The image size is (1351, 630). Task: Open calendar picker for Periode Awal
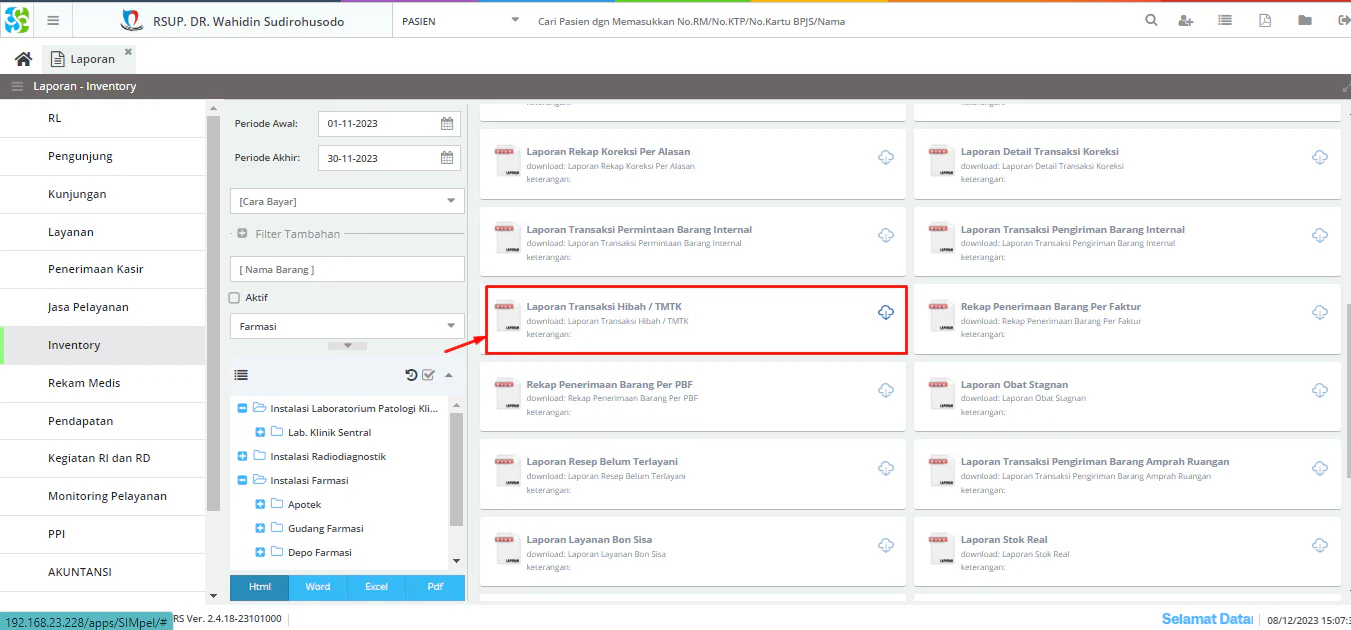(447, 124)
